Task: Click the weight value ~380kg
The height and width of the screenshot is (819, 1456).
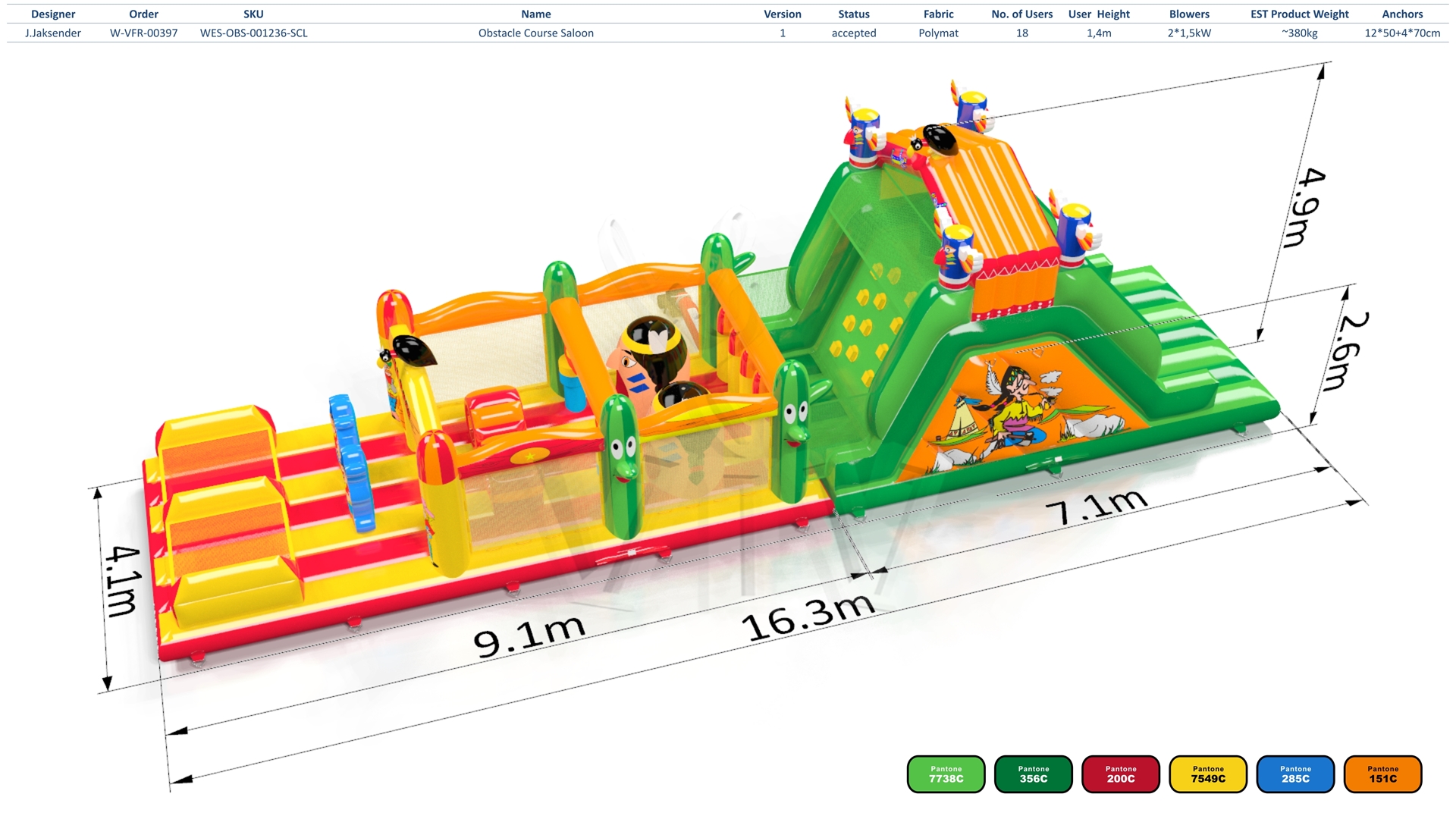Action: (1300, 33)
